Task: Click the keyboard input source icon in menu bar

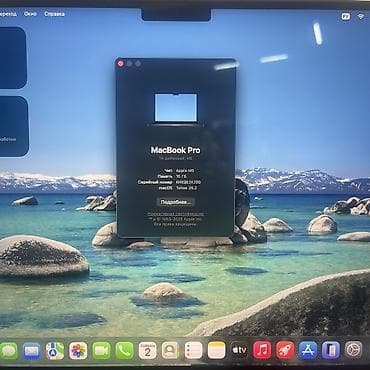Action: [x=346, y=16]
